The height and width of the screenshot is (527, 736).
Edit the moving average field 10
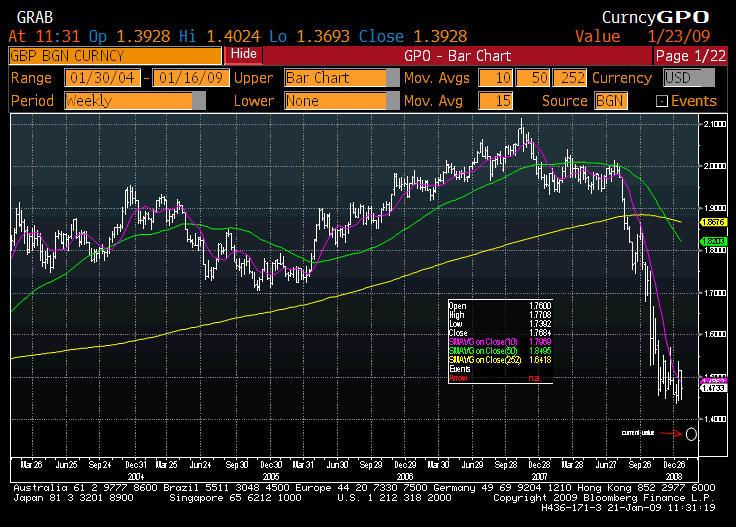[496, 78]
